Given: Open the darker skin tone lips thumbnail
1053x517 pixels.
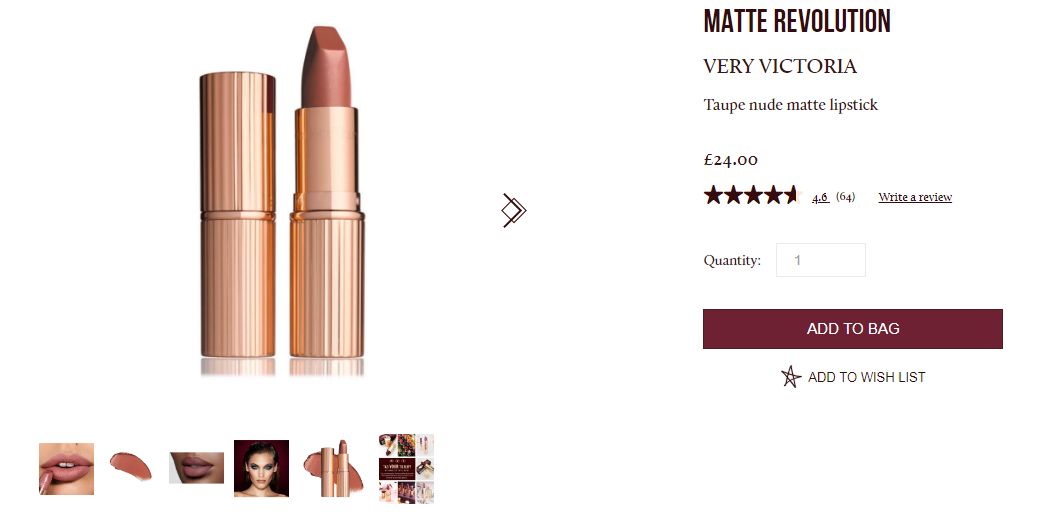Looking at the screenshot, I should [196, 468].
